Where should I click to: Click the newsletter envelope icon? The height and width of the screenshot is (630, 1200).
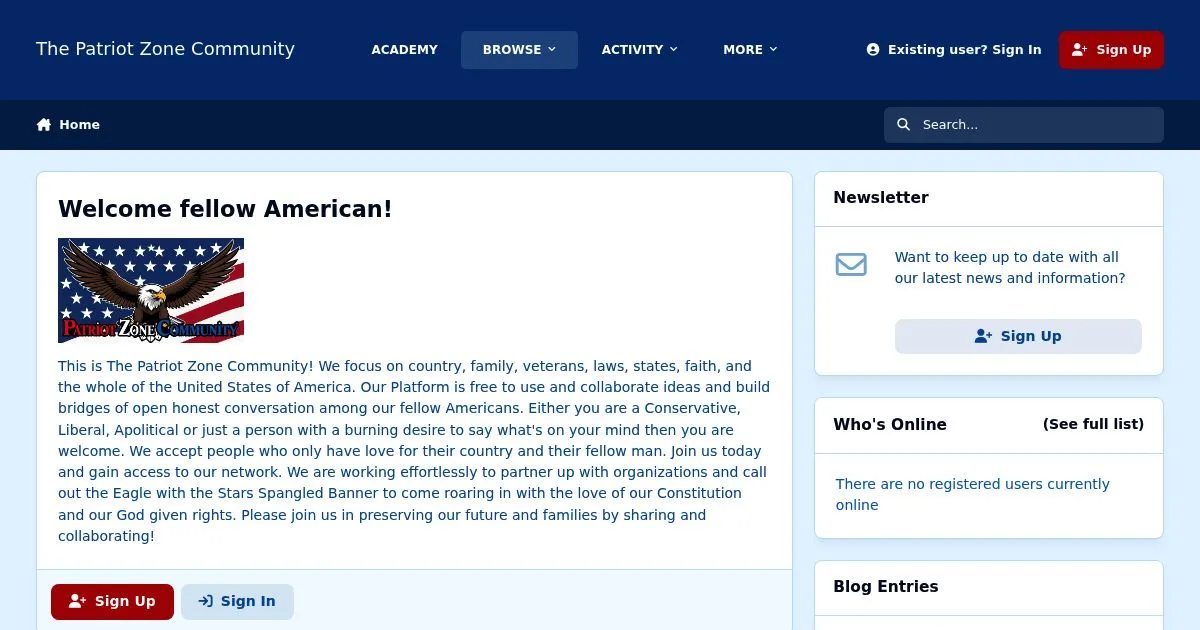pos(851,265)
